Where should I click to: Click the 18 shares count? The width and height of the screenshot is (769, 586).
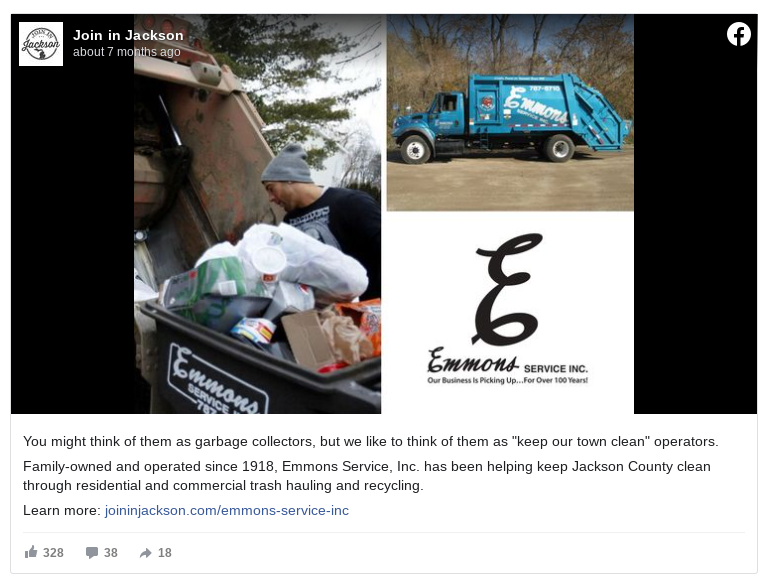[x=165, y=553]
